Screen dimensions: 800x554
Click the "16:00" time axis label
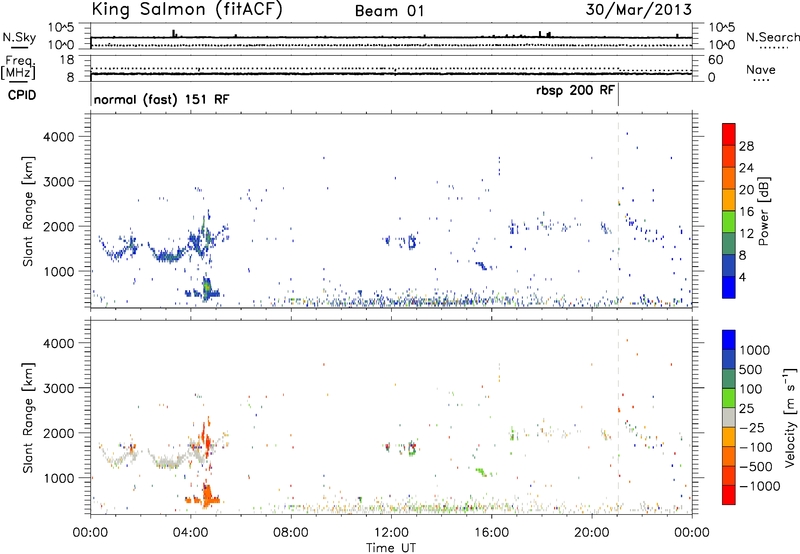tap(491, 533)
